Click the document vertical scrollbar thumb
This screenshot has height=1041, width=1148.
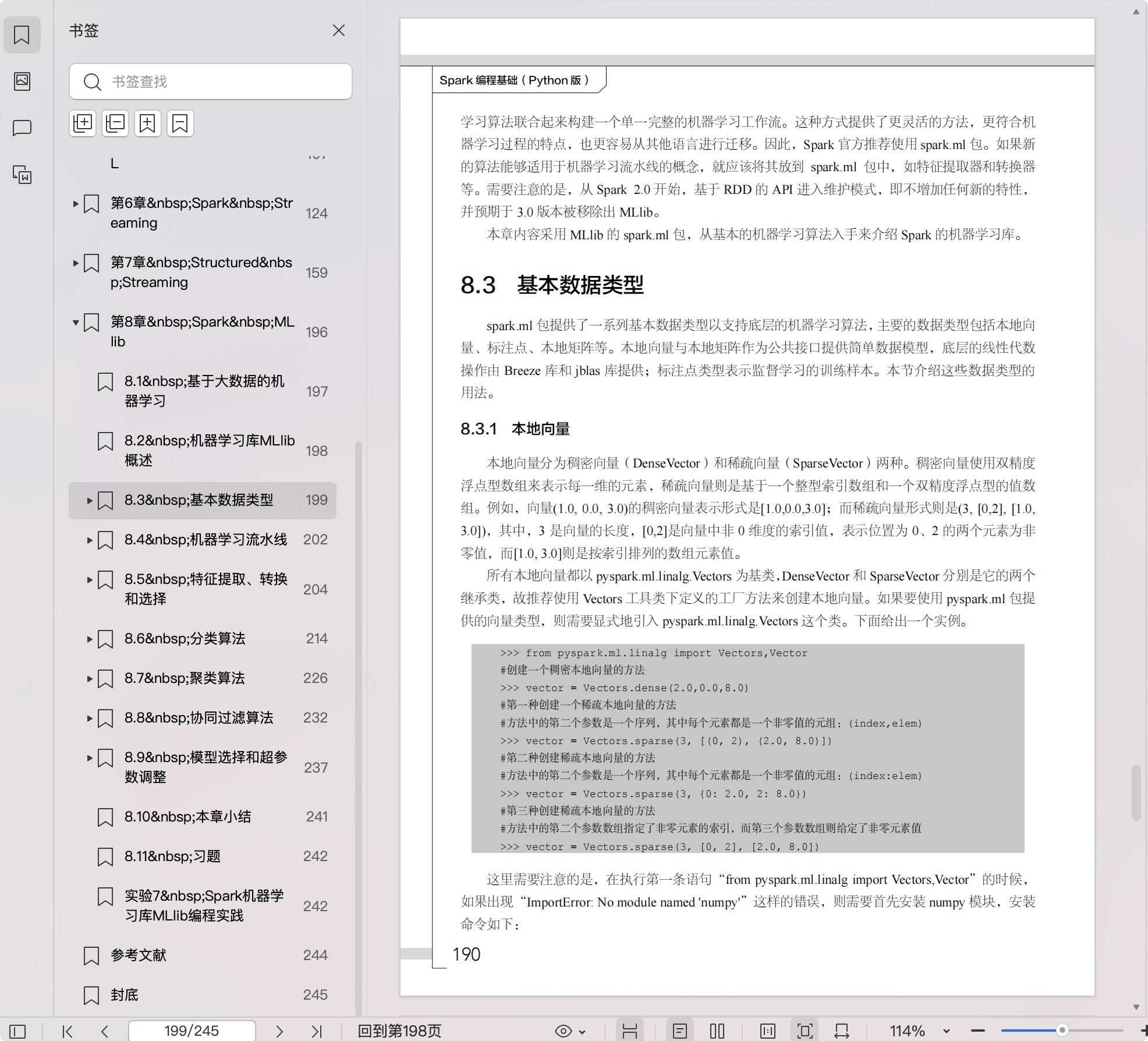click(x=1136, y=793)
